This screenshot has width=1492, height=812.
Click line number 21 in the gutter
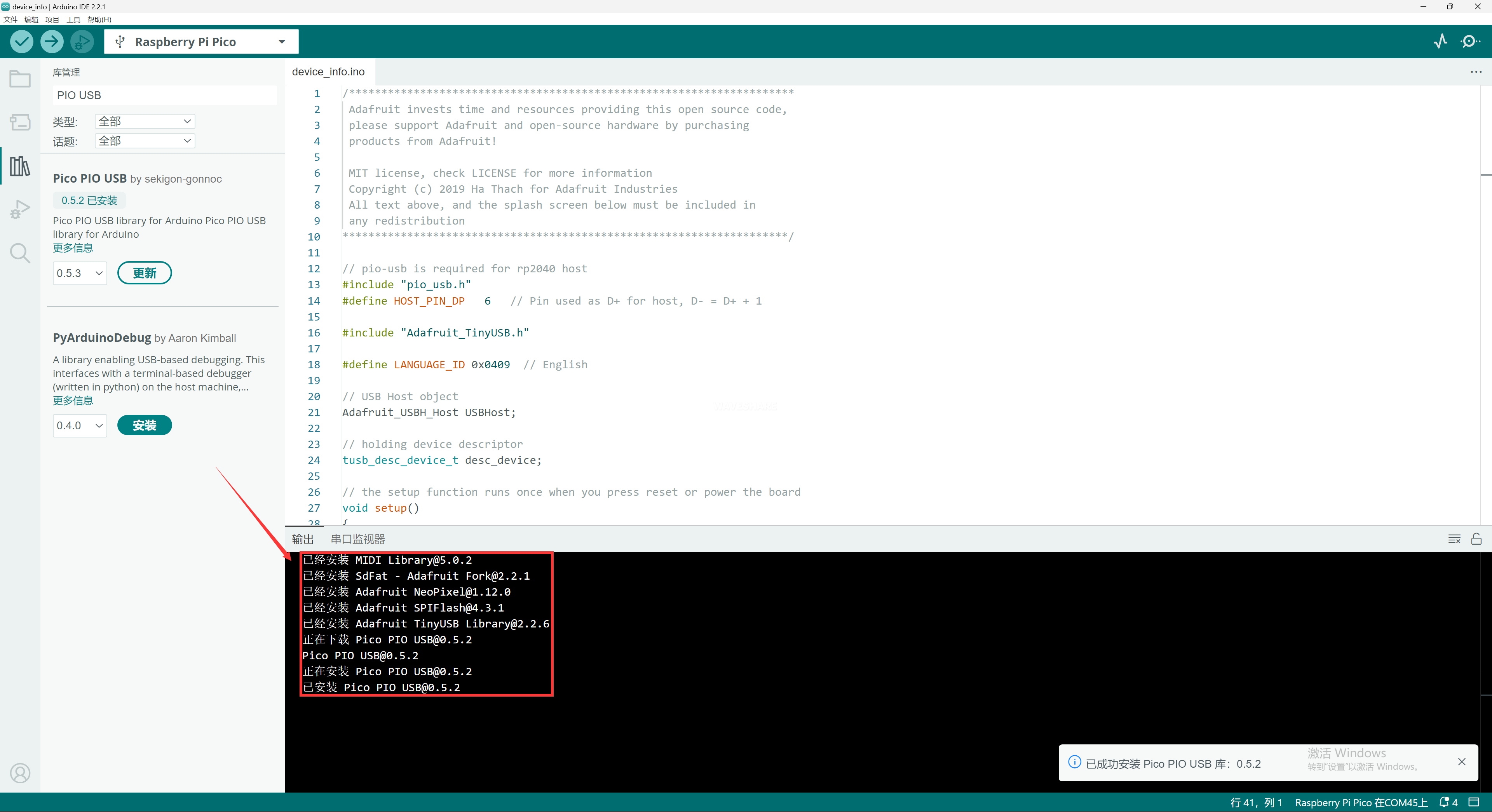[x=313, y=412]
